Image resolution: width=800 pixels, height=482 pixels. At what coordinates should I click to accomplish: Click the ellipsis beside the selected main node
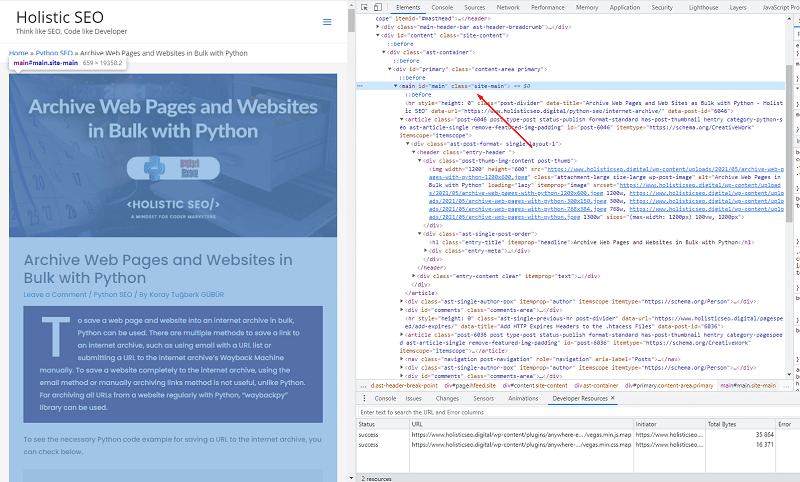tap(360, 86)
